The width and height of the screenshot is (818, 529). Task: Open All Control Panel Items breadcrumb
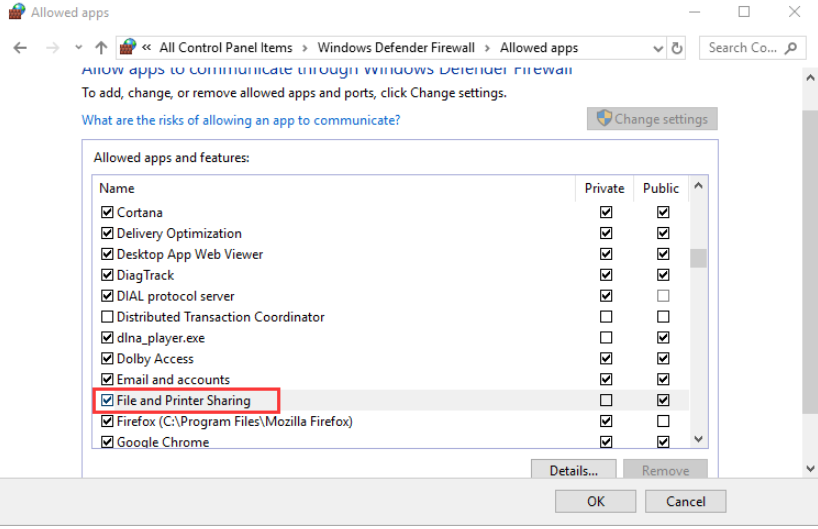point(226,47)
